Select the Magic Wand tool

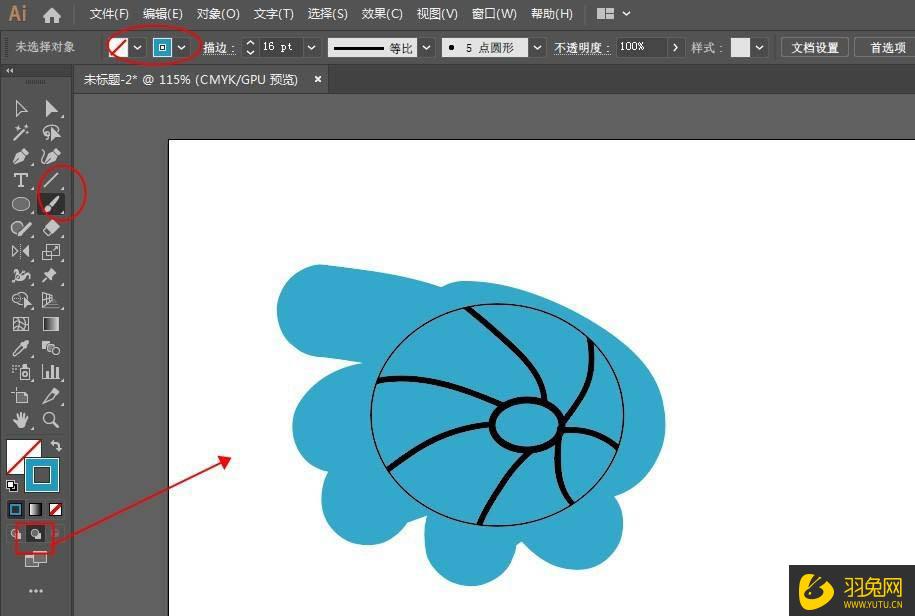[21, 132]
